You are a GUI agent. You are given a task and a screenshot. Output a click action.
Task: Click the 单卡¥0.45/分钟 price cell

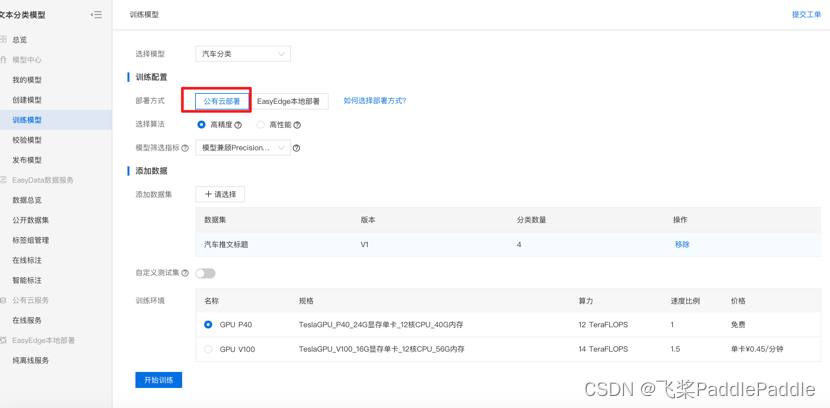pyautogui.click(x=755, y=349)
